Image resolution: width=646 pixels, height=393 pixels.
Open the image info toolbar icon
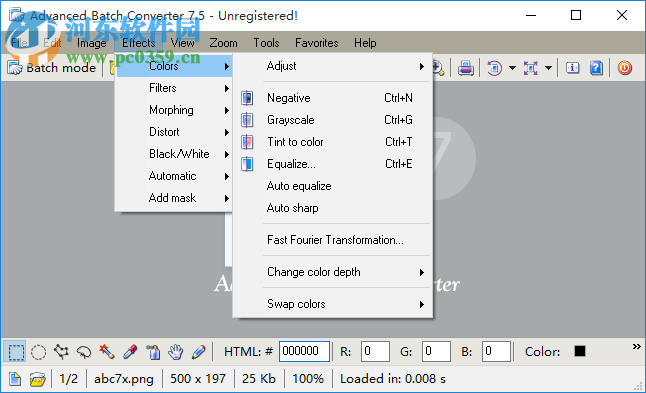point(573,68)
